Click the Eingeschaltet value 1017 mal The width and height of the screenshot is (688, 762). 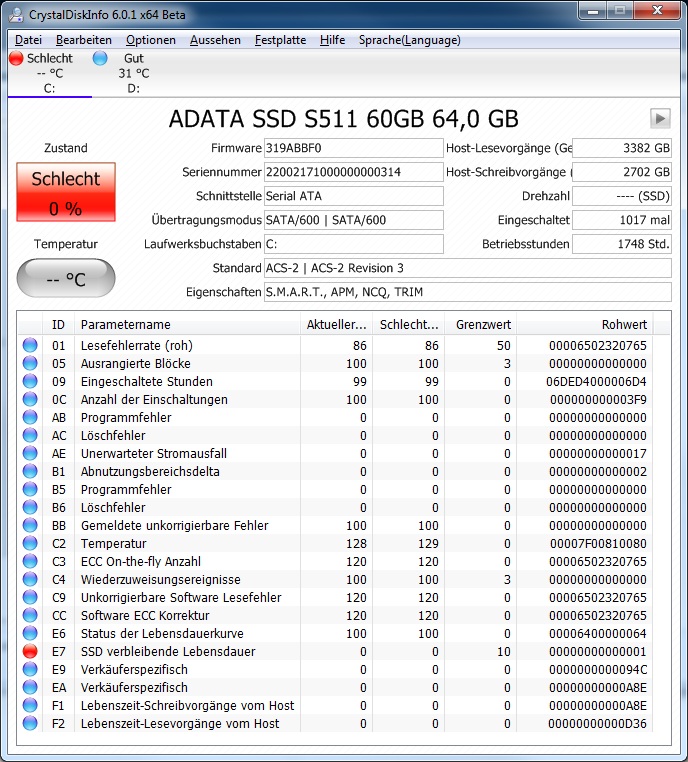click(x=622, y=220)
